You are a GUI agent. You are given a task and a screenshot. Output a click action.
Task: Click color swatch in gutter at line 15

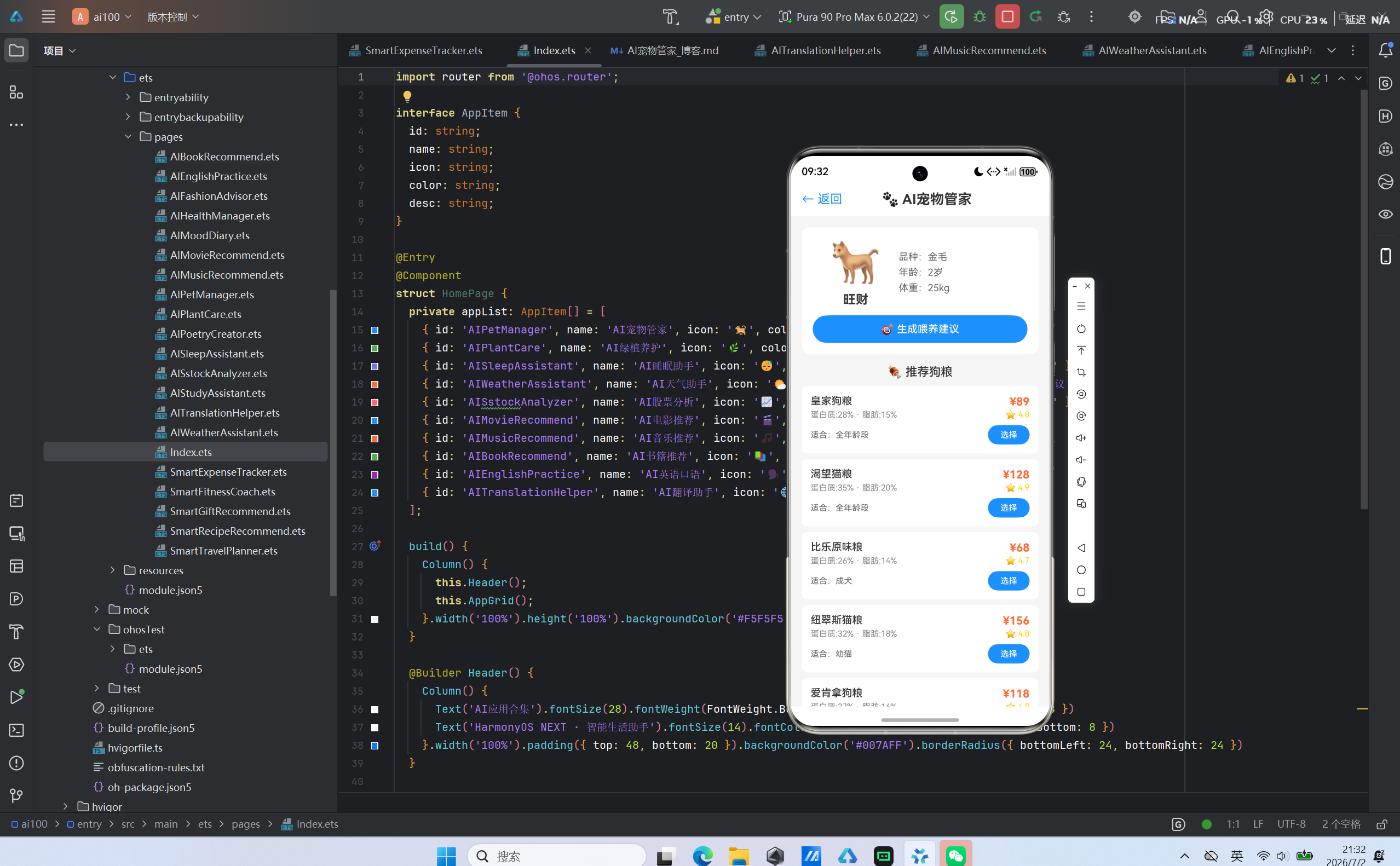click(375, 330)
